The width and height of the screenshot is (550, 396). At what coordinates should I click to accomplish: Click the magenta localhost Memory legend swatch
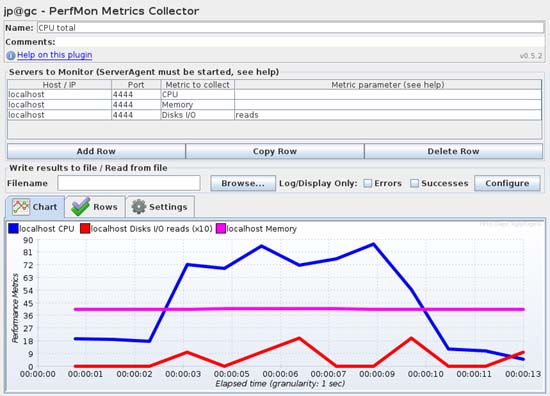click(x=221, y=229)
